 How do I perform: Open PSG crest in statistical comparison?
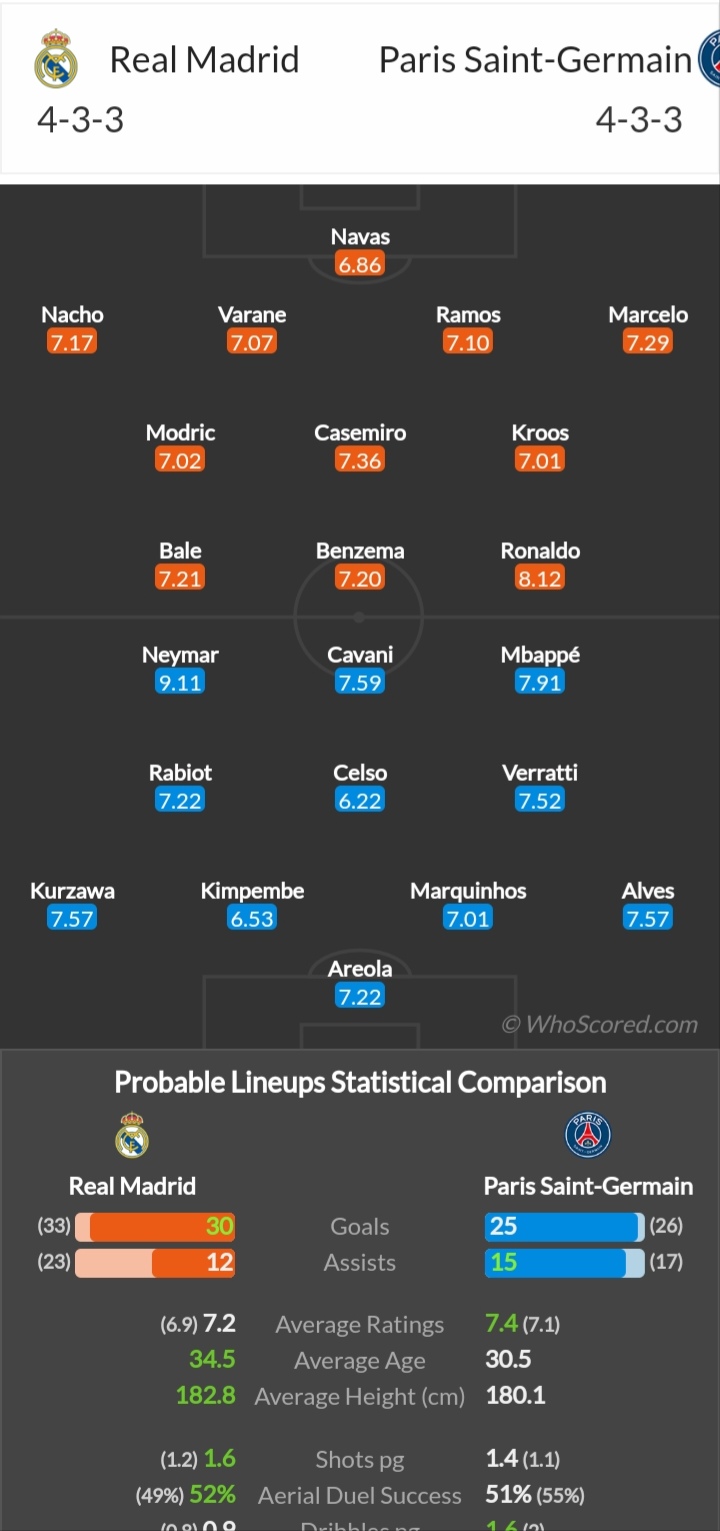click(588, 1135)
